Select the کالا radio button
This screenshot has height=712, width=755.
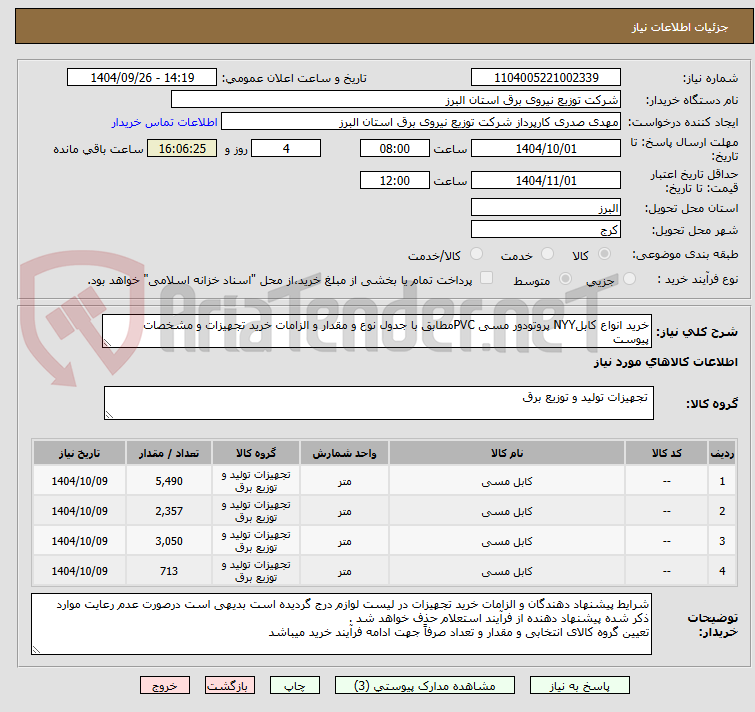click(604, 254)
